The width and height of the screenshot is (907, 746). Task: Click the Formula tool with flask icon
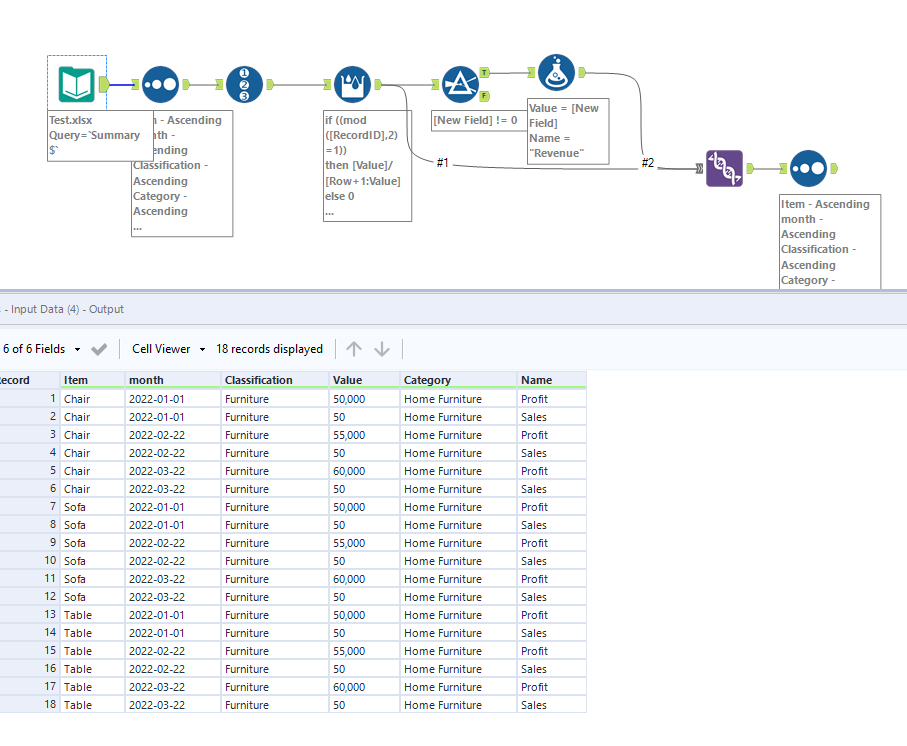(x=556, y=73)
